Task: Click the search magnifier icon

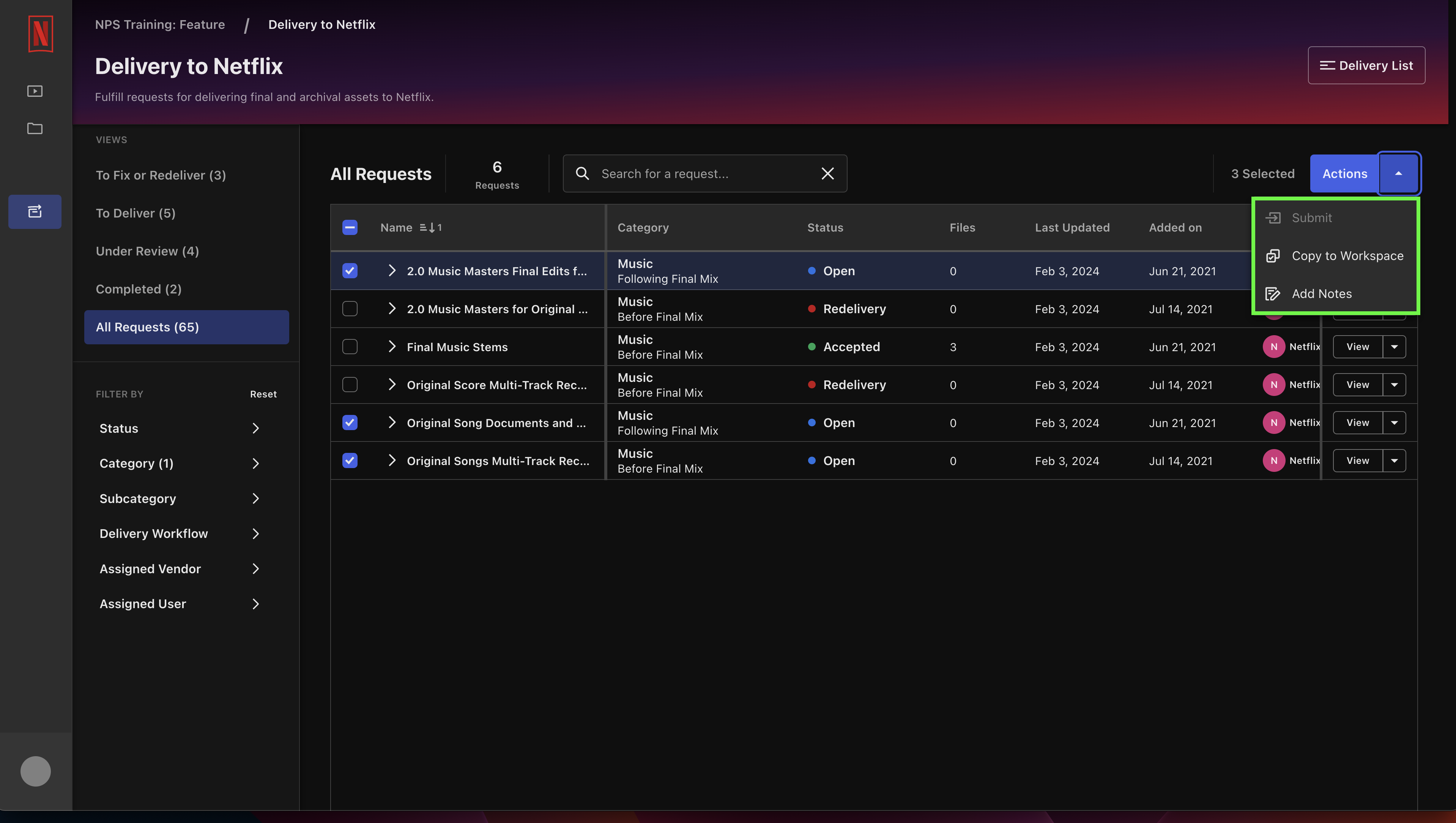Action: 582,173
